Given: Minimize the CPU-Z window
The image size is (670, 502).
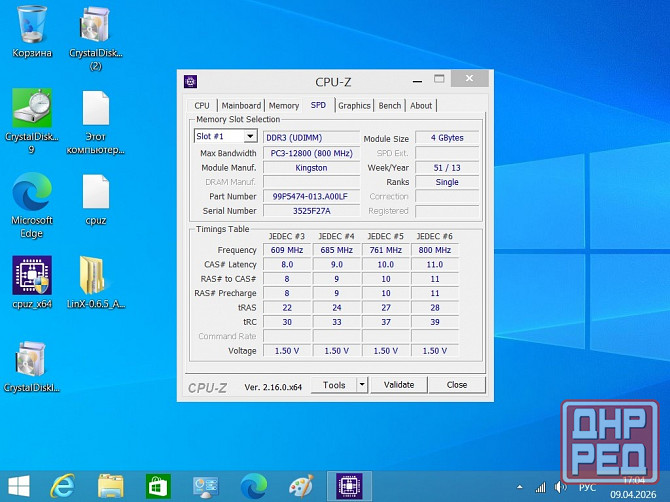Looking at the screenshot, I should [417, 81].
